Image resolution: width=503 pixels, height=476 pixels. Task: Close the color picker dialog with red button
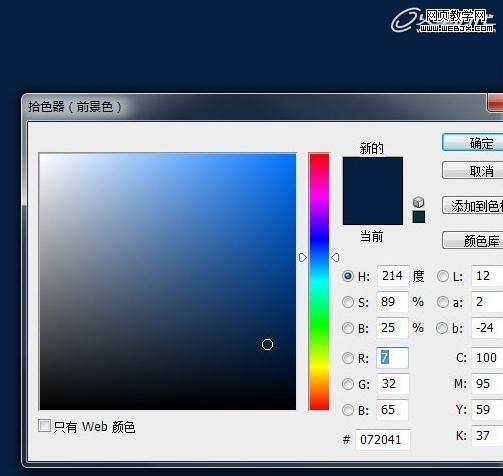pyautogui.click(x=495, y=103)
